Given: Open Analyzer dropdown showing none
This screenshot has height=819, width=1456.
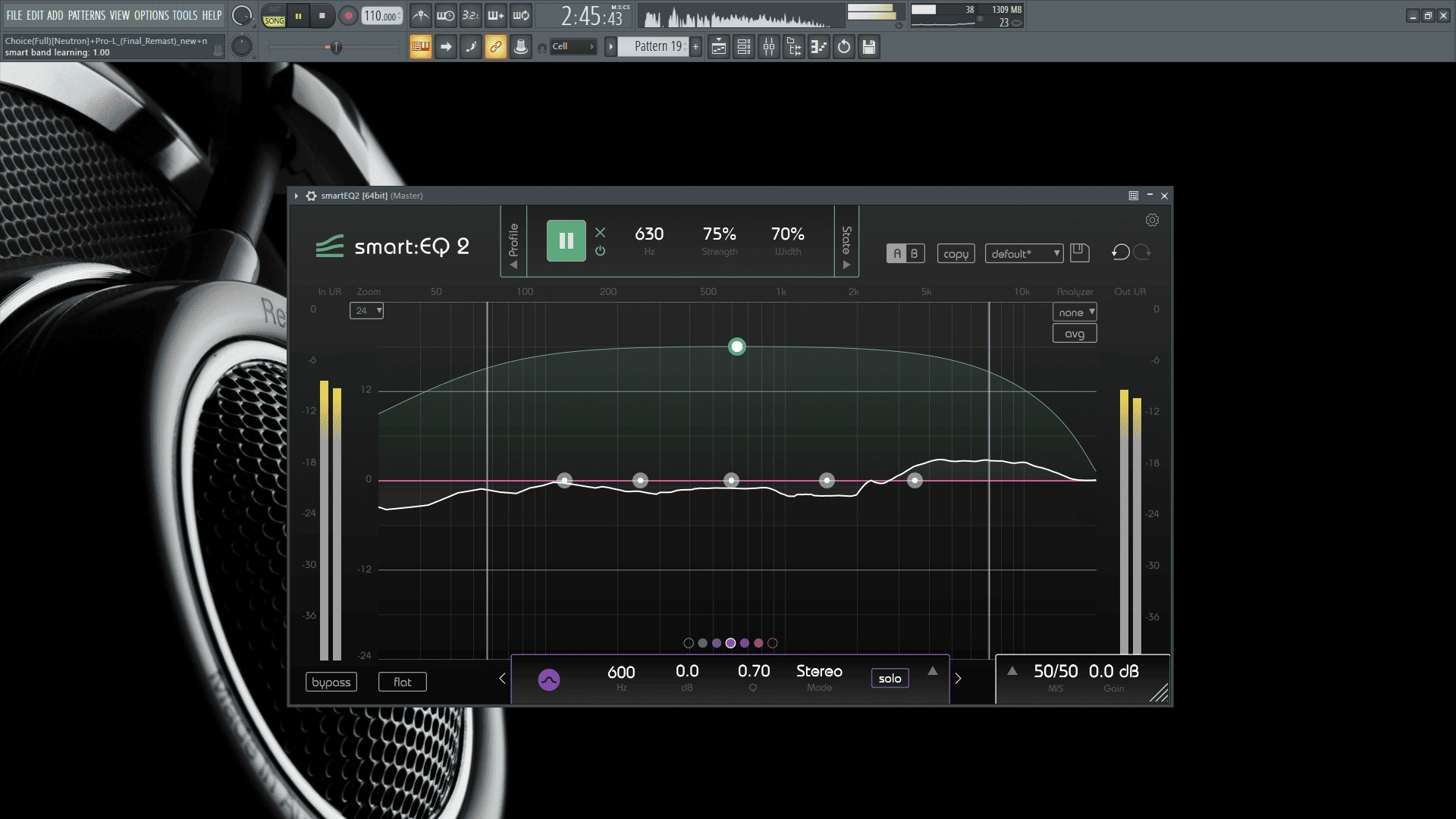Looking at the screenshot, I should [x=1075, y=312].
